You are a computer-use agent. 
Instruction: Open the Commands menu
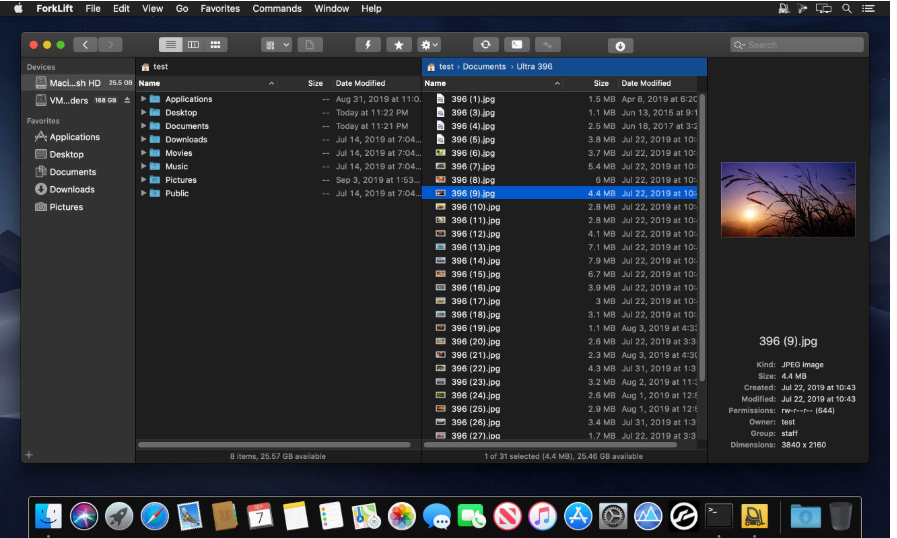point(277,8)
